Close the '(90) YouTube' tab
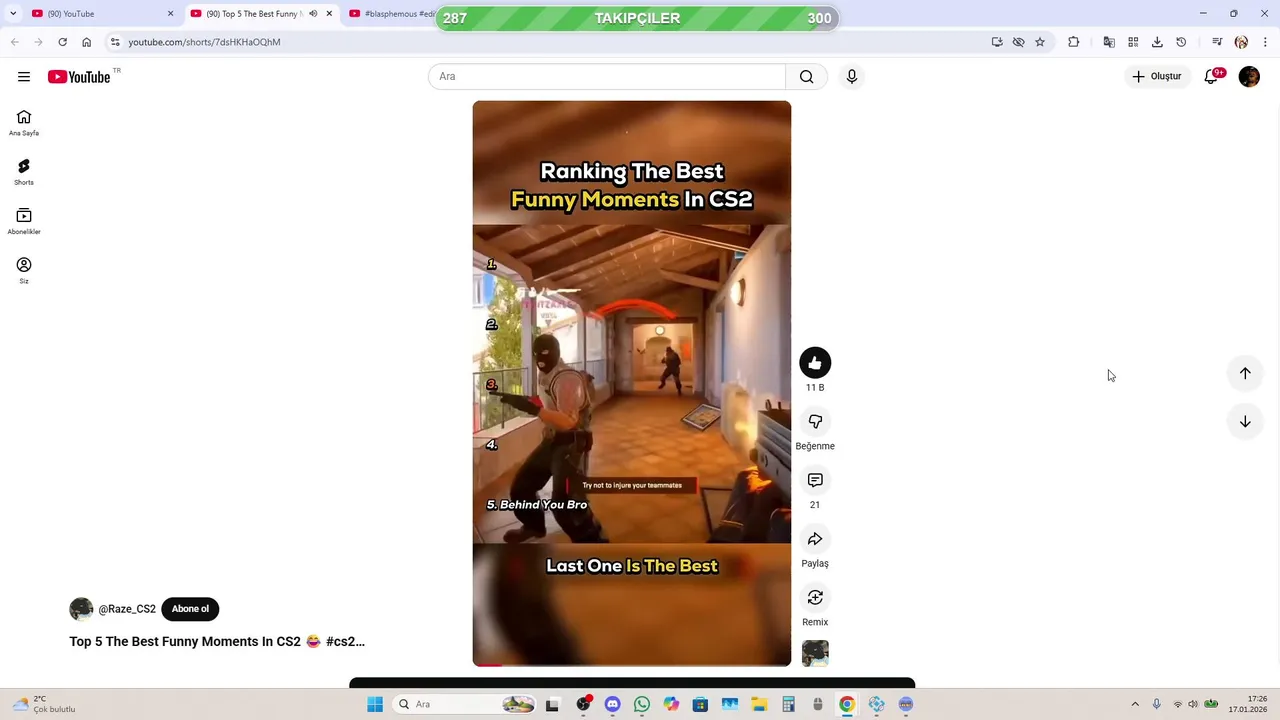The height and width of the screenshot is (720, 1280). coord(170,14)
